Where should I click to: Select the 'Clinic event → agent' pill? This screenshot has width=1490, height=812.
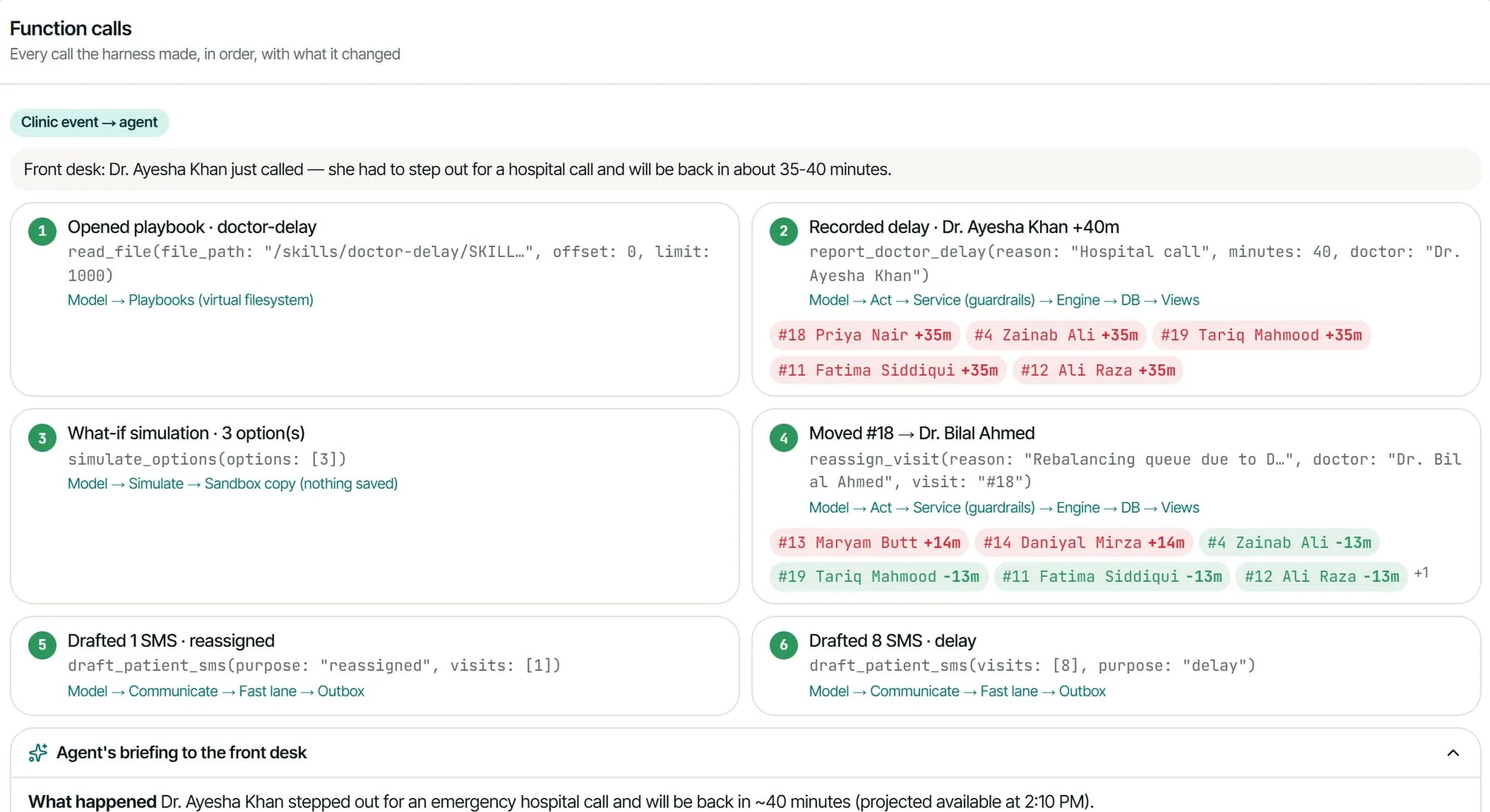tap(89, 122)
